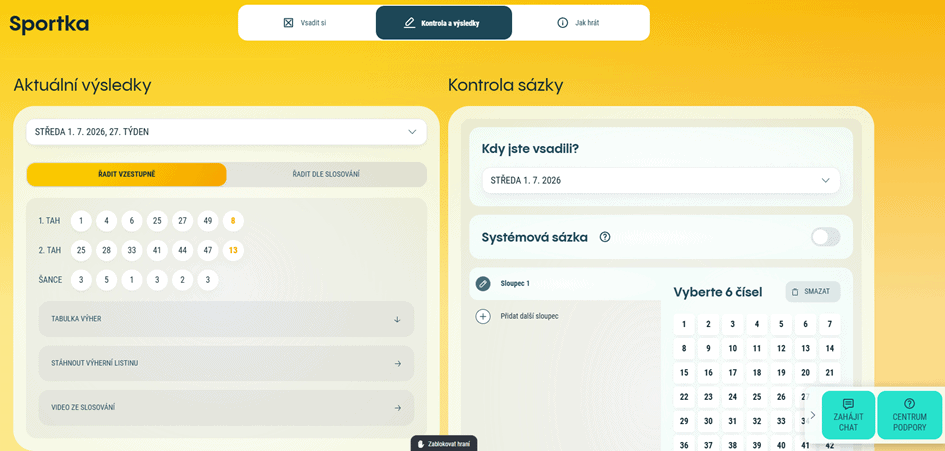Click arrow icon of Stáhnout výherní listinu

[397, 364]
